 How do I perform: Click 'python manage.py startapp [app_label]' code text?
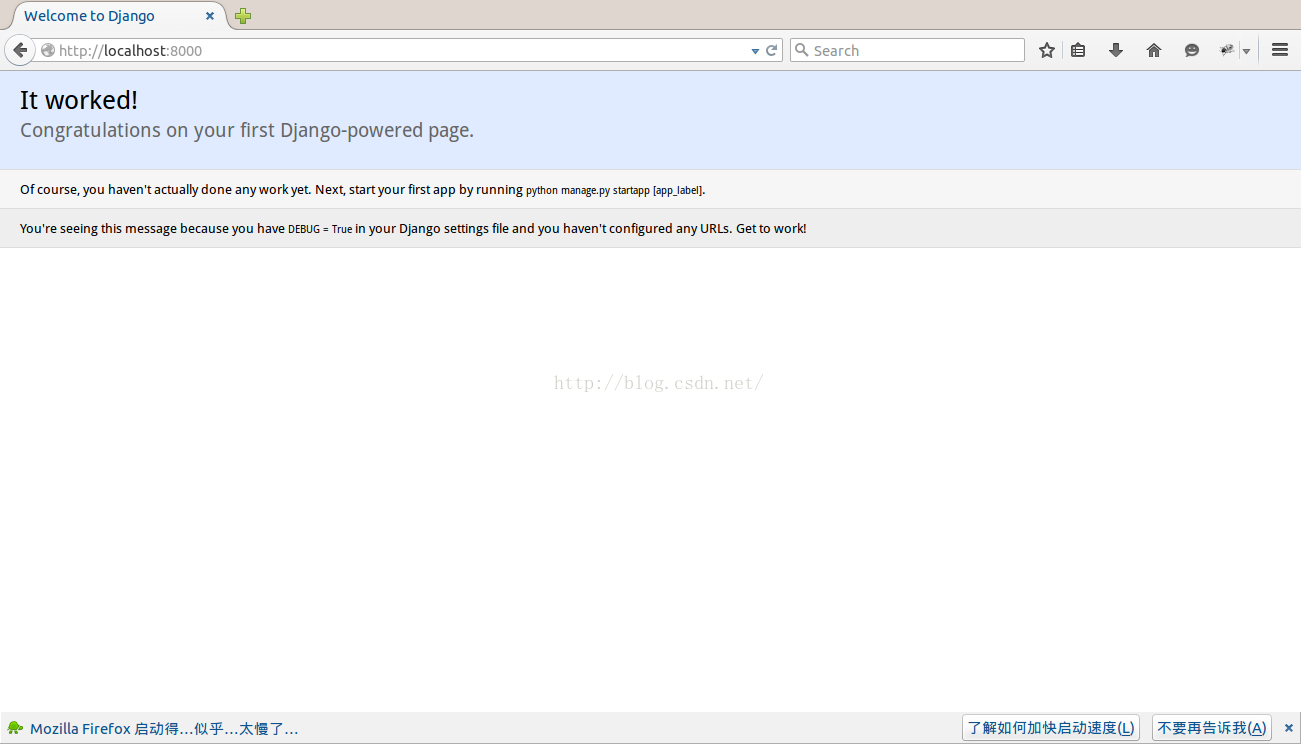click(x=615, y=190)
